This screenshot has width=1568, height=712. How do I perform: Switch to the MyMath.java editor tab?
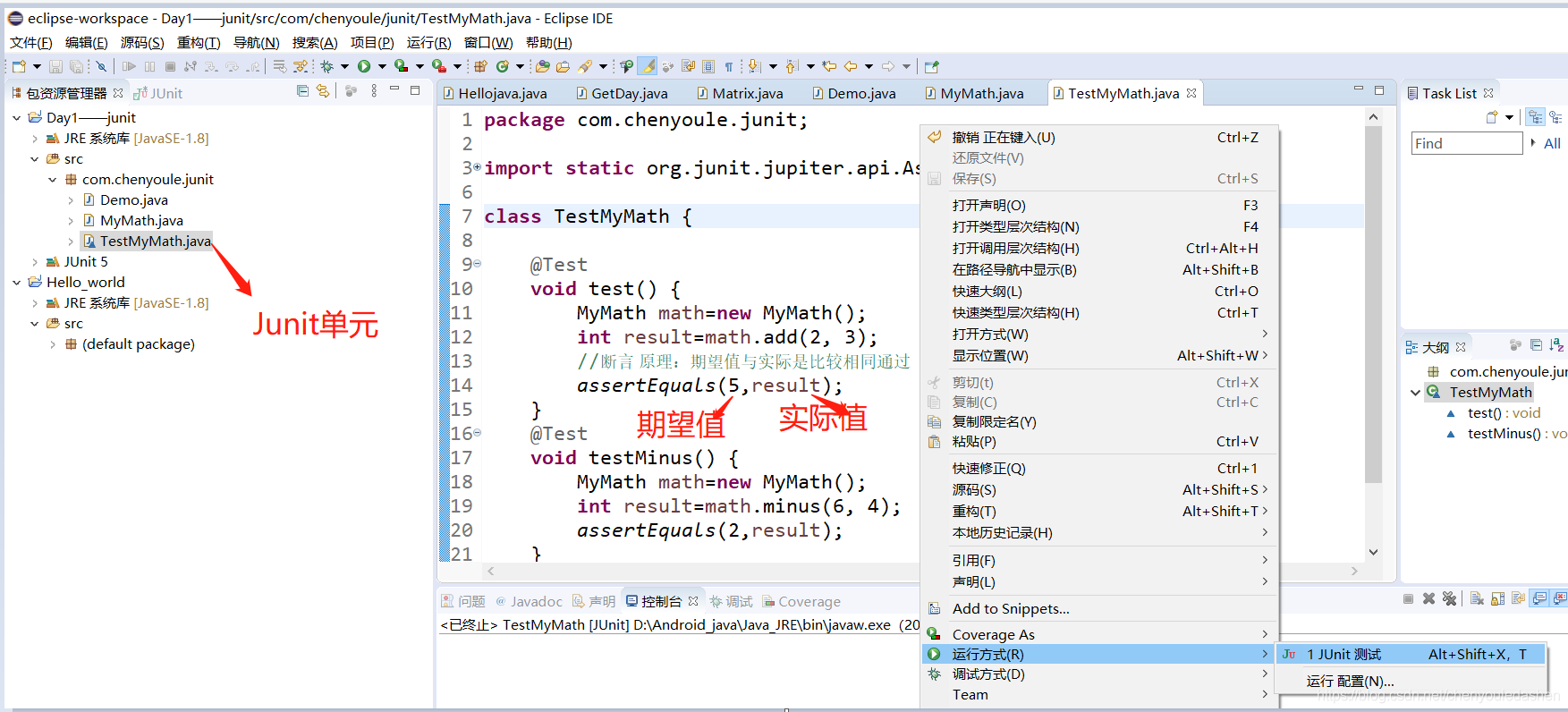974,93
